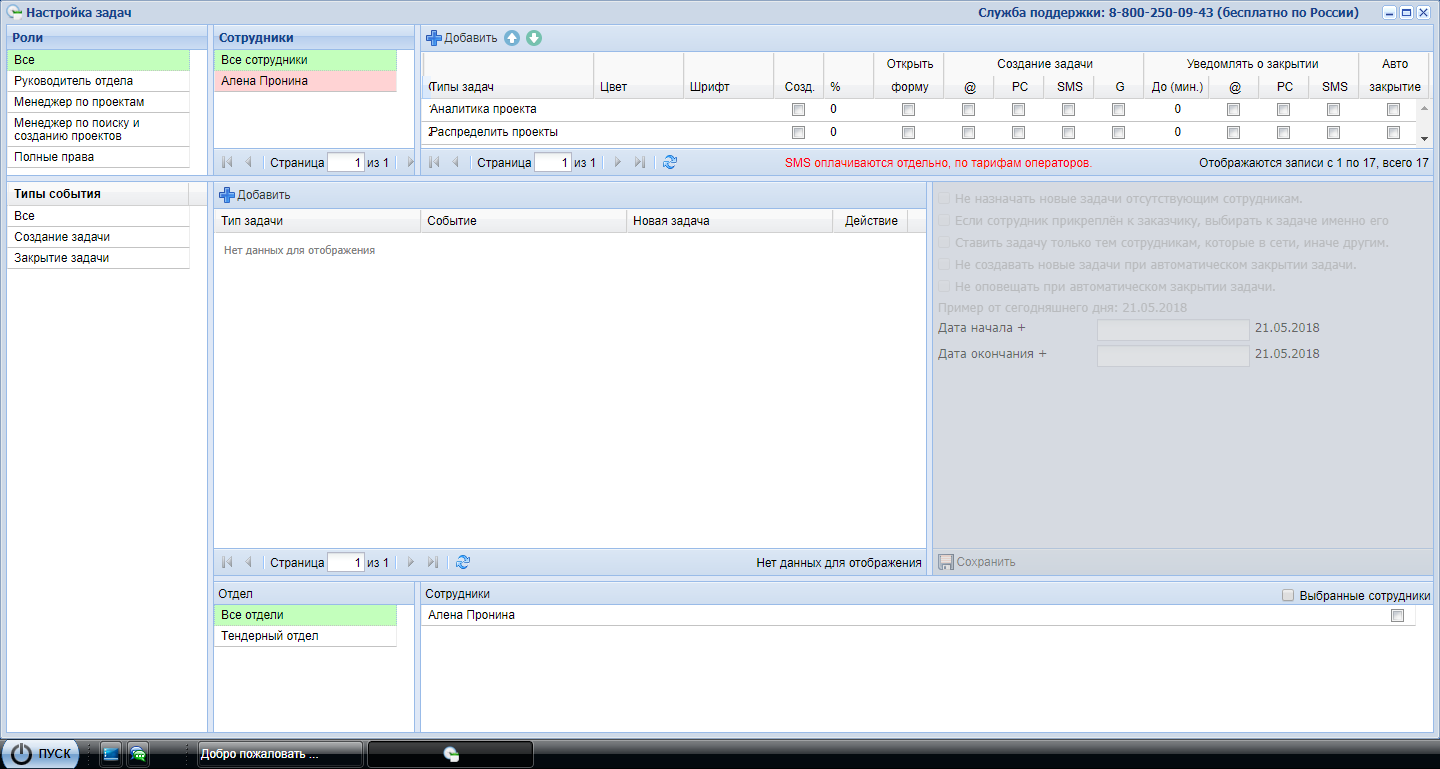Refresh the events grid below 'Тип задачи'
This screenshot has height=769, width=1440.
tap(463, 563)
